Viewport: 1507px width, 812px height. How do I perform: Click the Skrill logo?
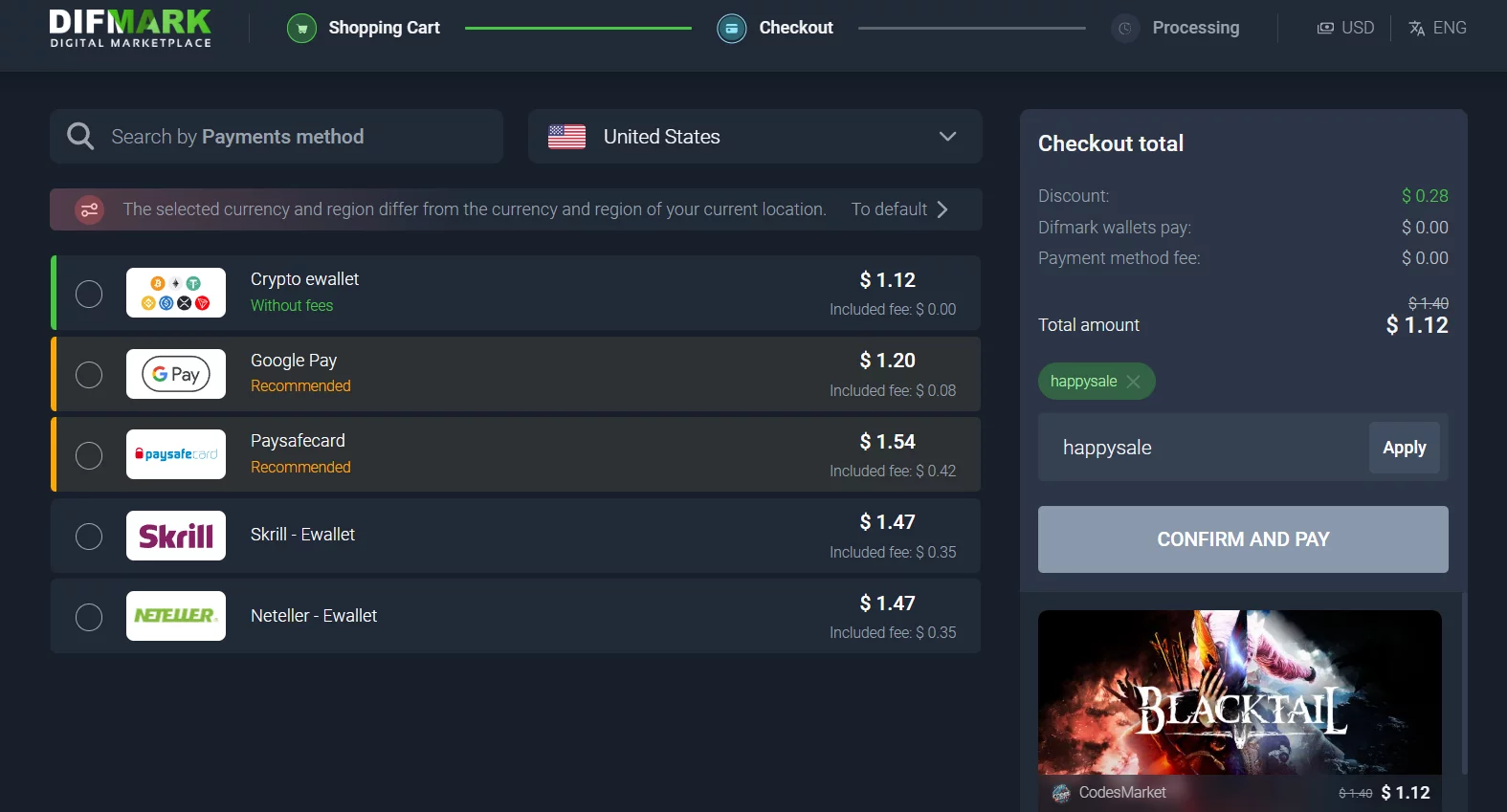[x=176, y=536]
